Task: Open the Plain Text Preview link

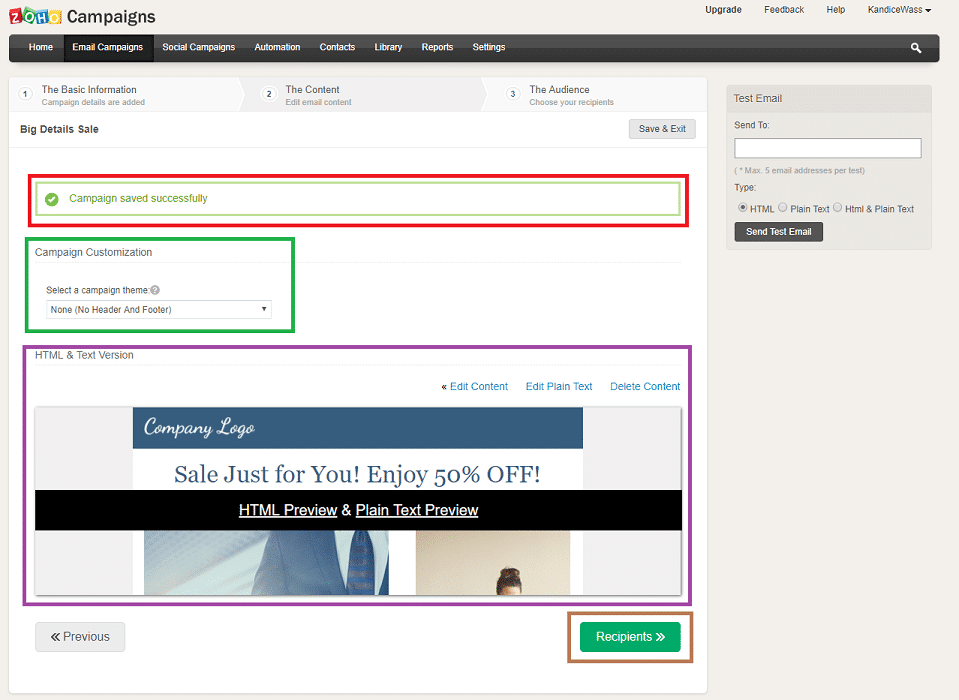Action: 417,510
